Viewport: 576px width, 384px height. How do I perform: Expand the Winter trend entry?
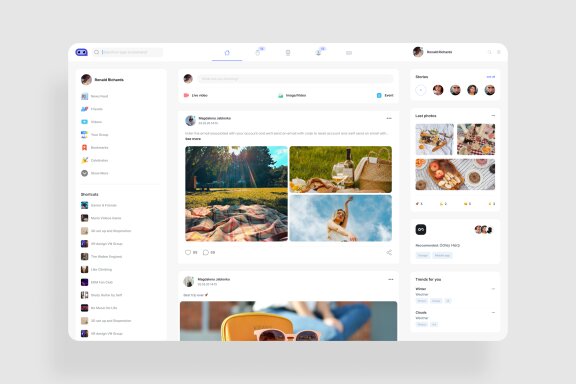pos(493,289)
